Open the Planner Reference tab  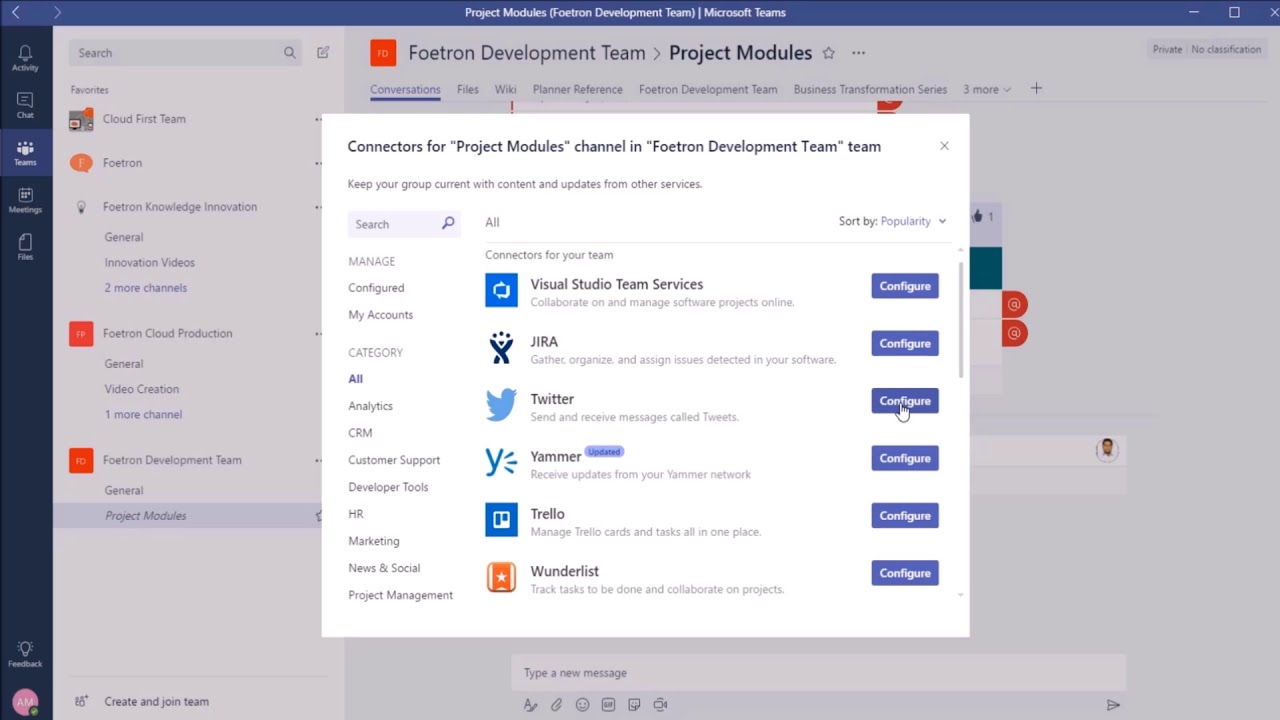point(578,89)
